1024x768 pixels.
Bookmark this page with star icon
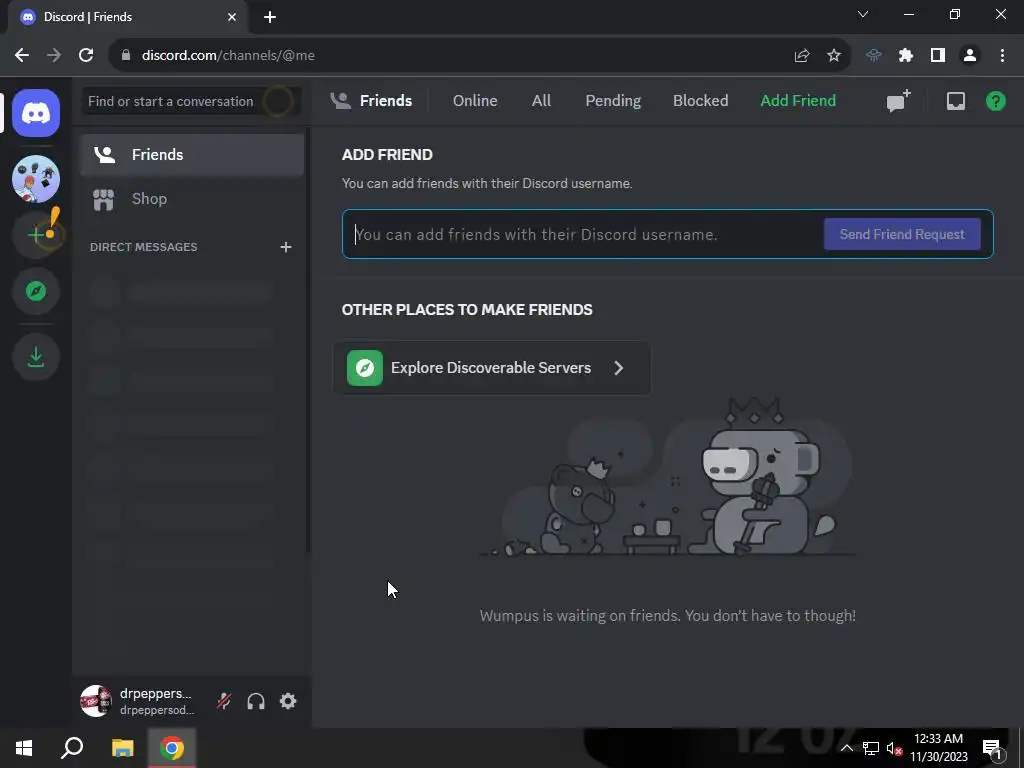click(x=833, y=56)
